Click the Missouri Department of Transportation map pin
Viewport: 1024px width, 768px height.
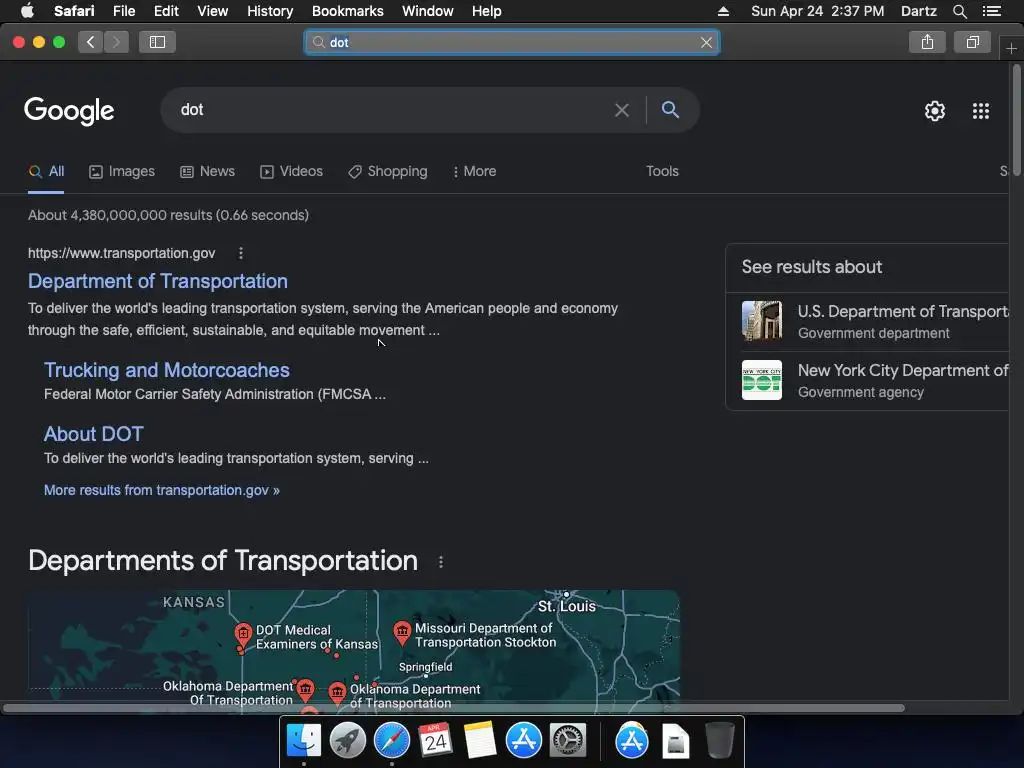pos(402,632)
